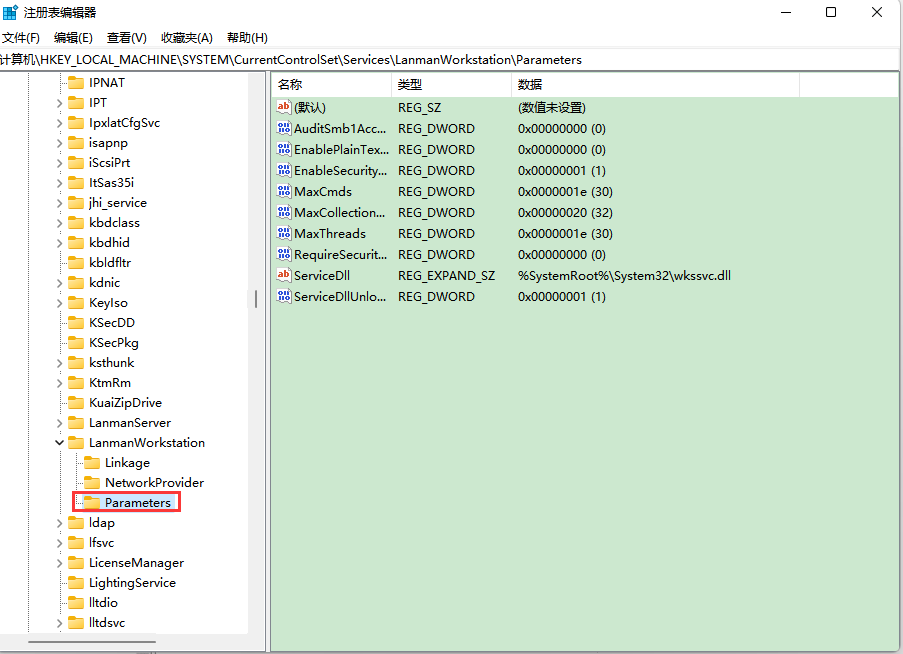The width and height of the screenshot is (903, 654).
Task: Expand the IPNAT tree node
Action: point(59,82)
